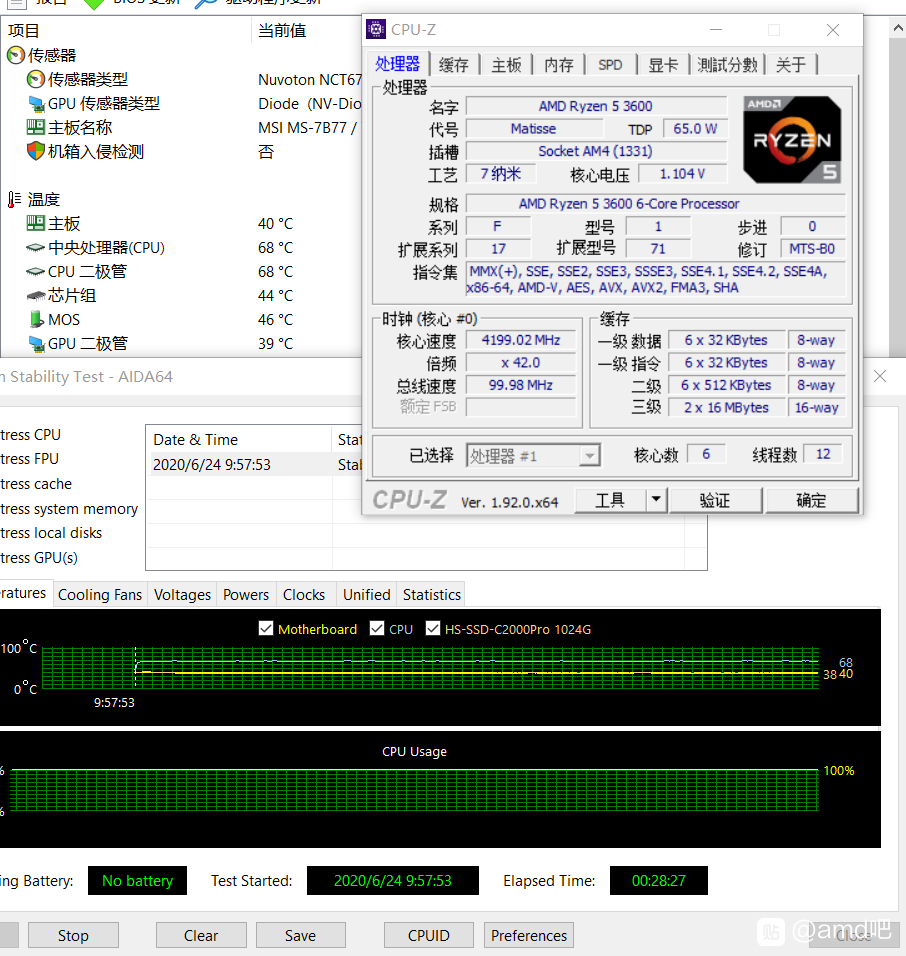Open the 工具 dropdown arrow in CPU-Z

[x=656, y=500]
